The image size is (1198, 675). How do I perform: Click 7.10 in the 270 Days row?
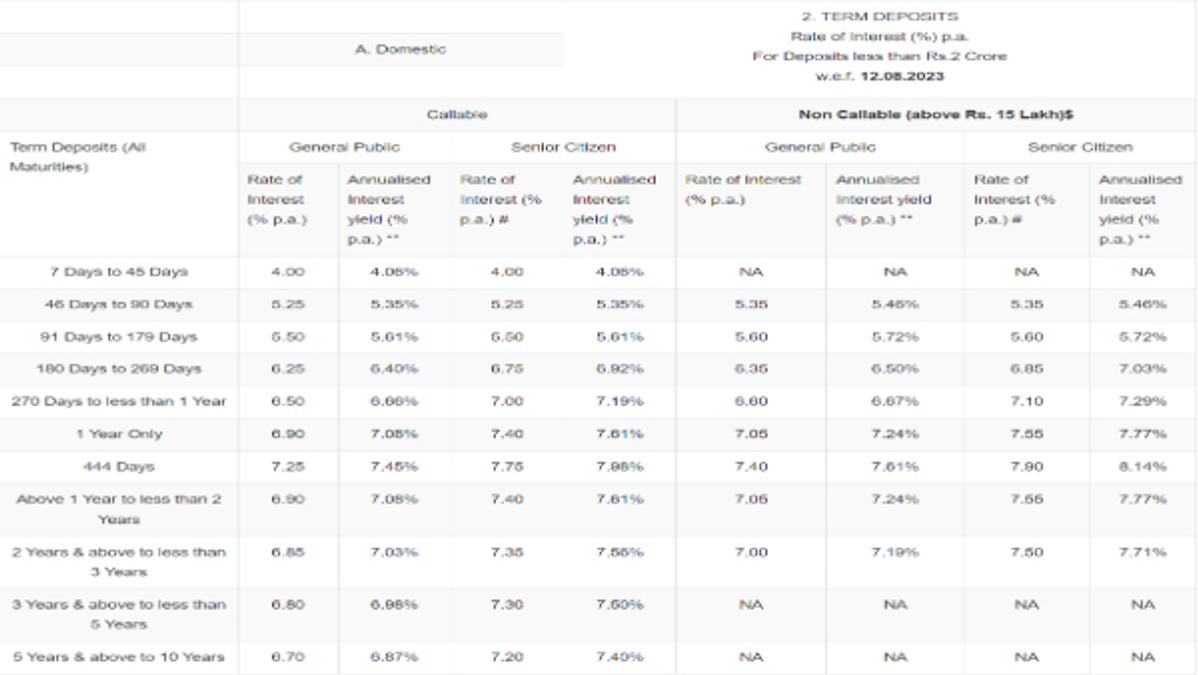[x=1027, y=401]
